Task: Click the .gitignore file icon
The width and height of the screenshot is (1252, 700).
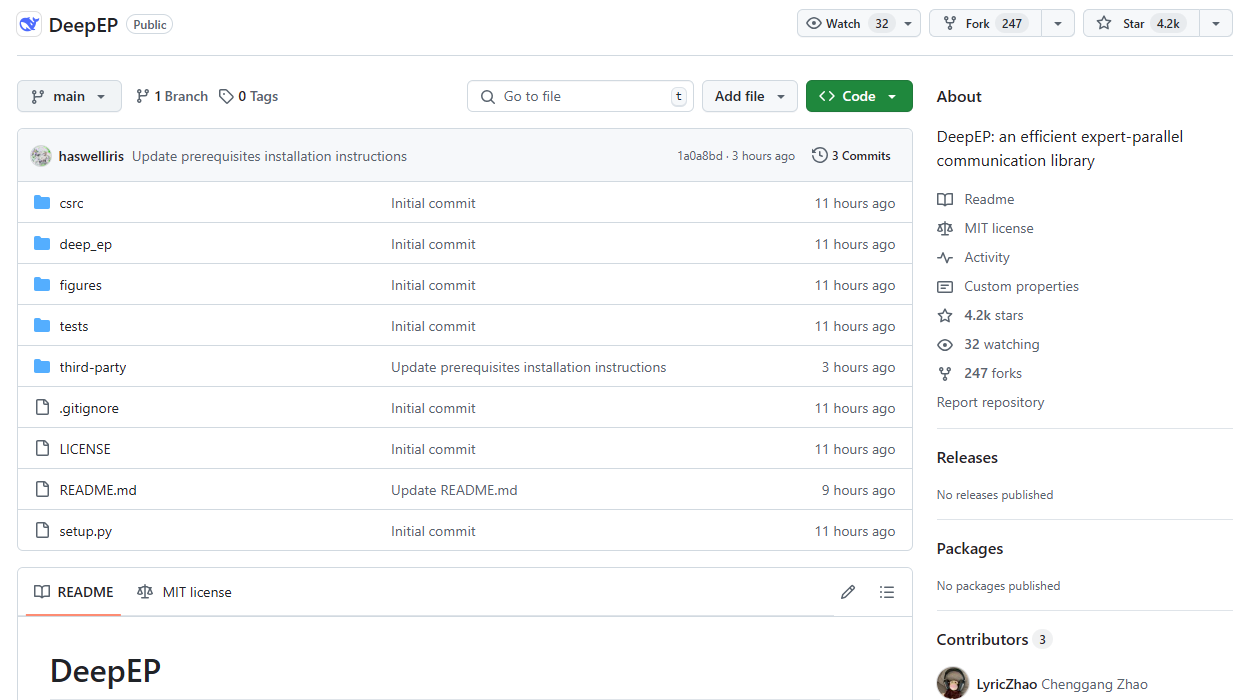Action: click(42, 408)
